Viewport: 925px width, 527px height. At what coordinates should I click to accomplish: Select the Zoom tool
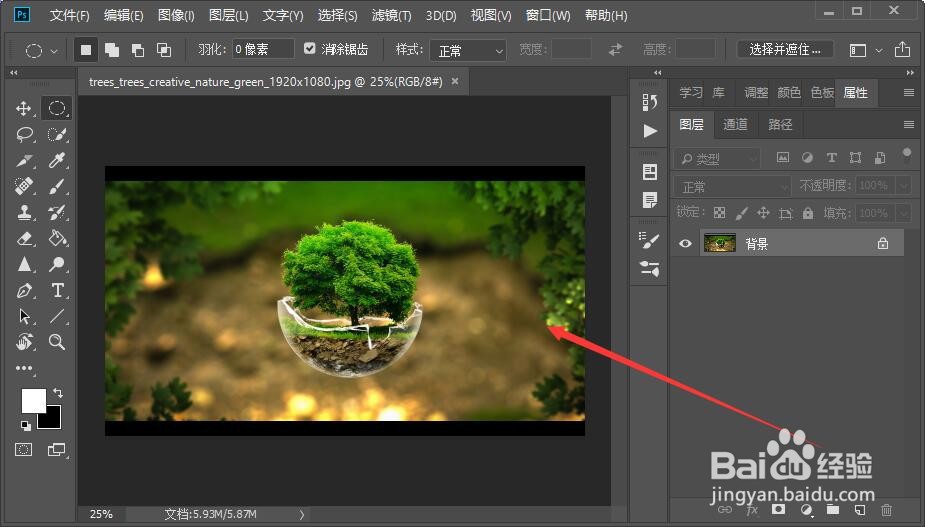pos(57,342)
